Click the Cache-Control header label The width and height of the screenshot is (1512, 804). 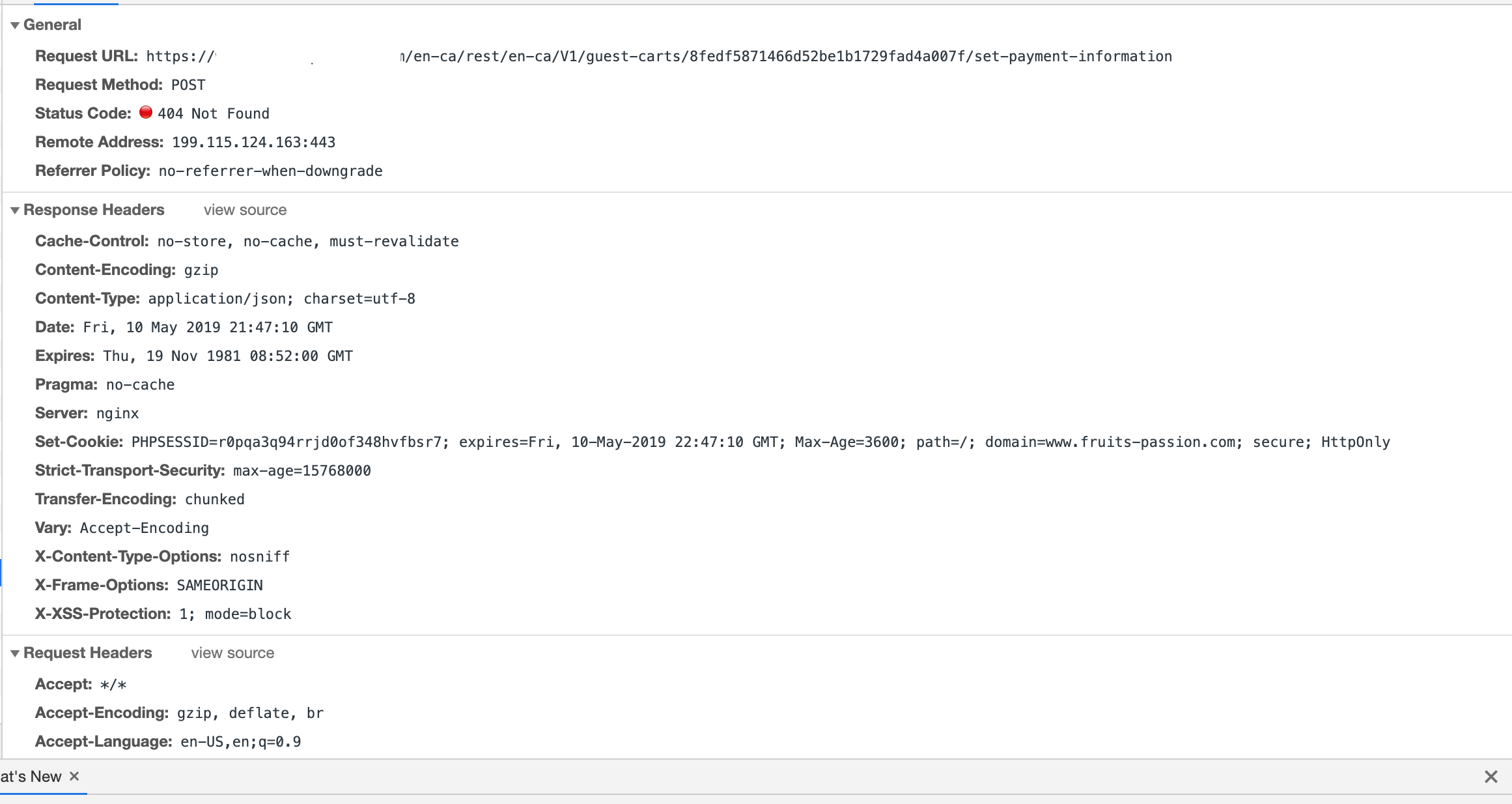click(x=91, y=241)
